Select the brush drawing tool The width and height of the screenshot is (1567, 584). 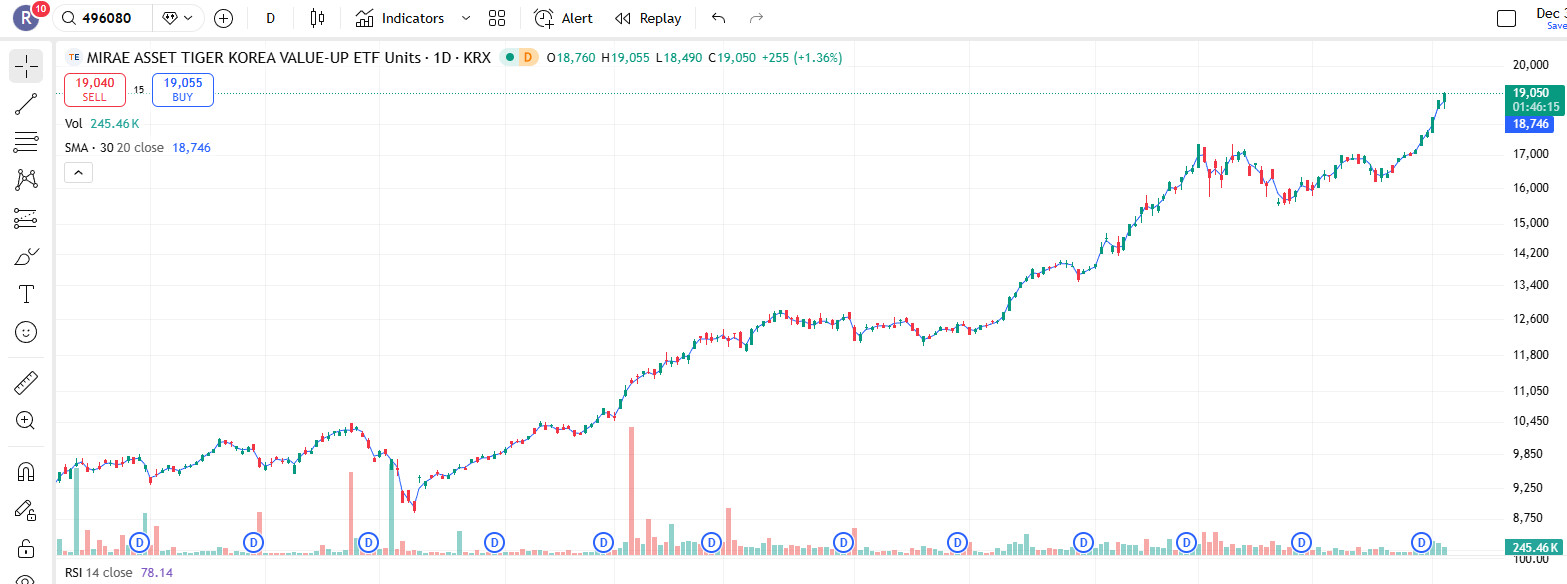(26, 256)
